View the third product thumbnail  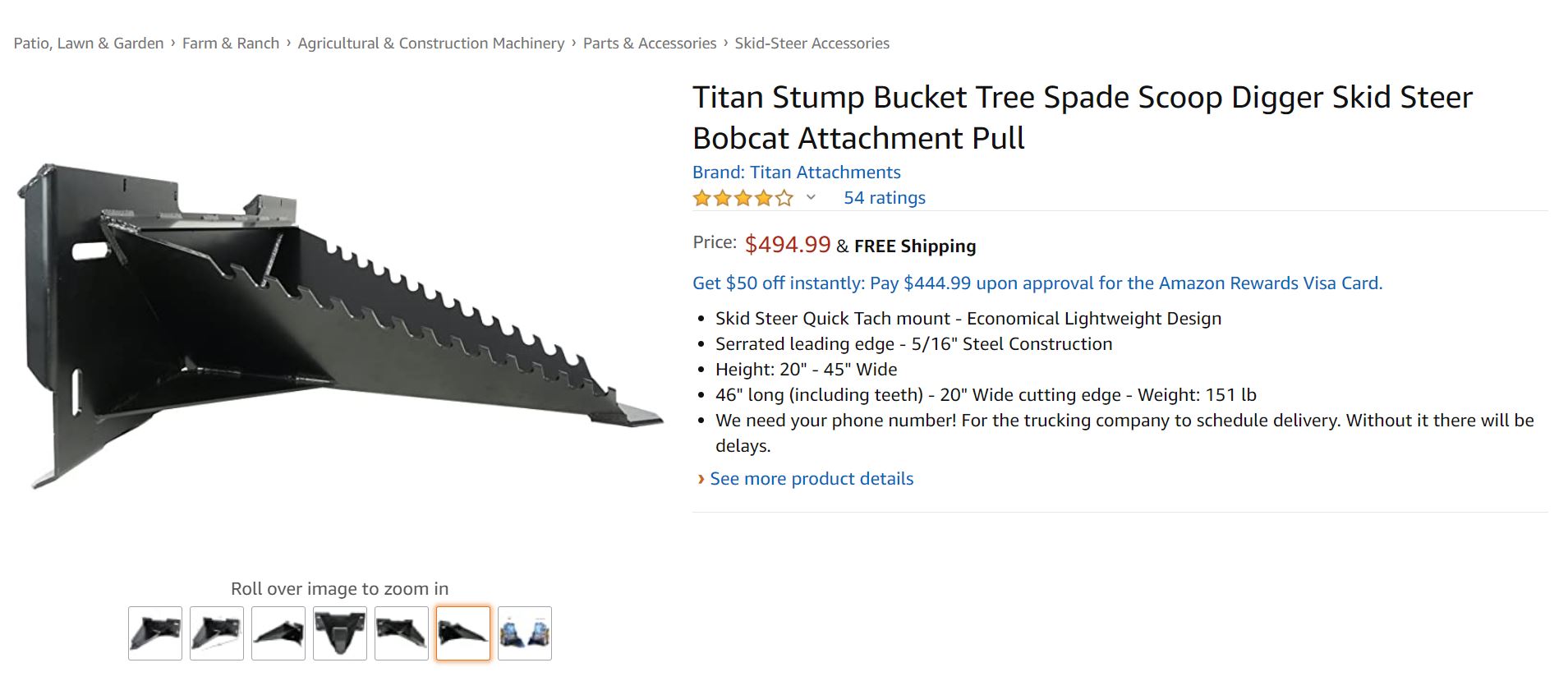click(278, 633)
